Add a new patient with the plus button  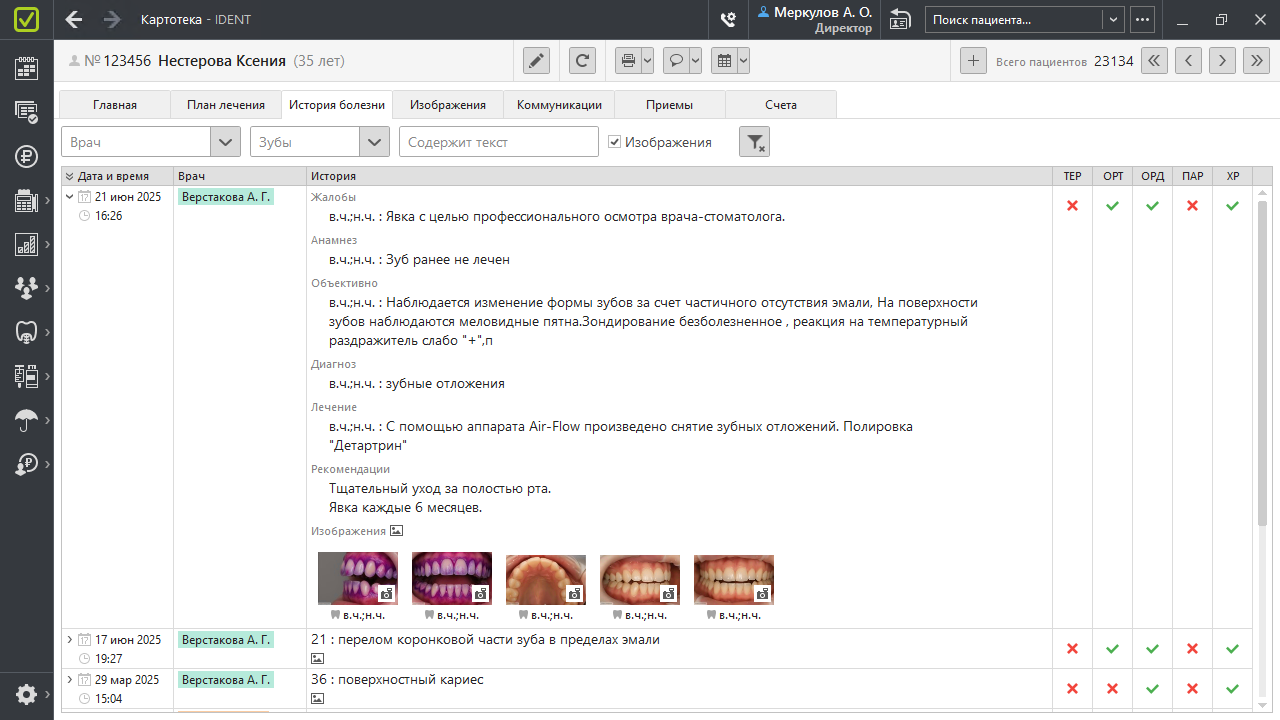(973, 60)
